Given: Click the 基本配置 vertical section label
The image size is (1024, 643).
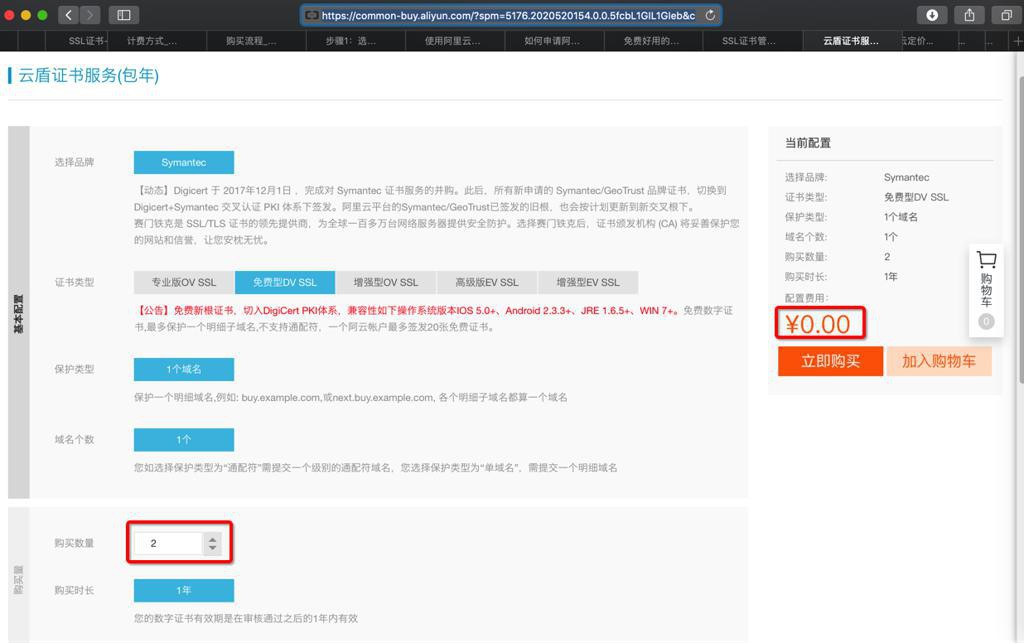Looking at the screenshot, I should coord(18,313).
